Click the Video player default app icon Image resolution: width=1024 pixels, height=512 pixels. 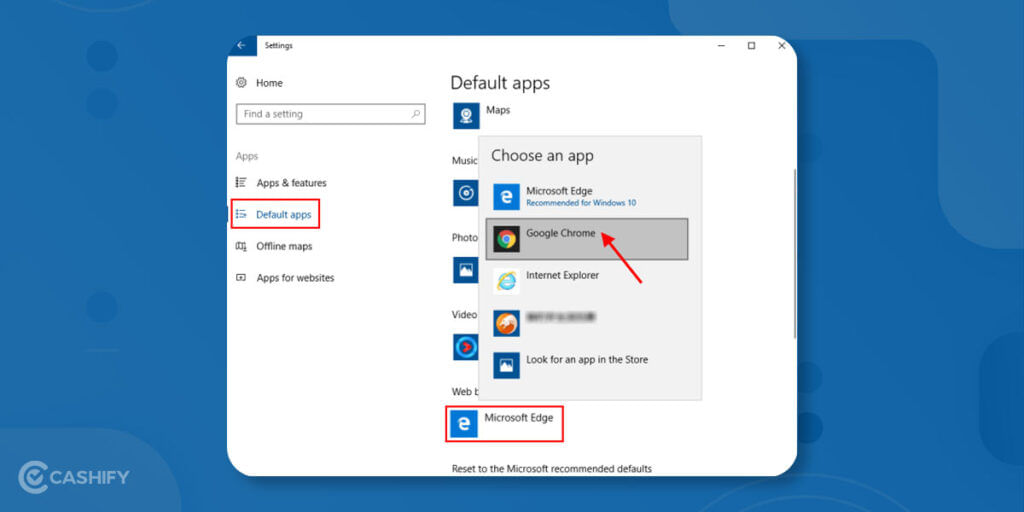pyautogui.click(x=466, y=347)
